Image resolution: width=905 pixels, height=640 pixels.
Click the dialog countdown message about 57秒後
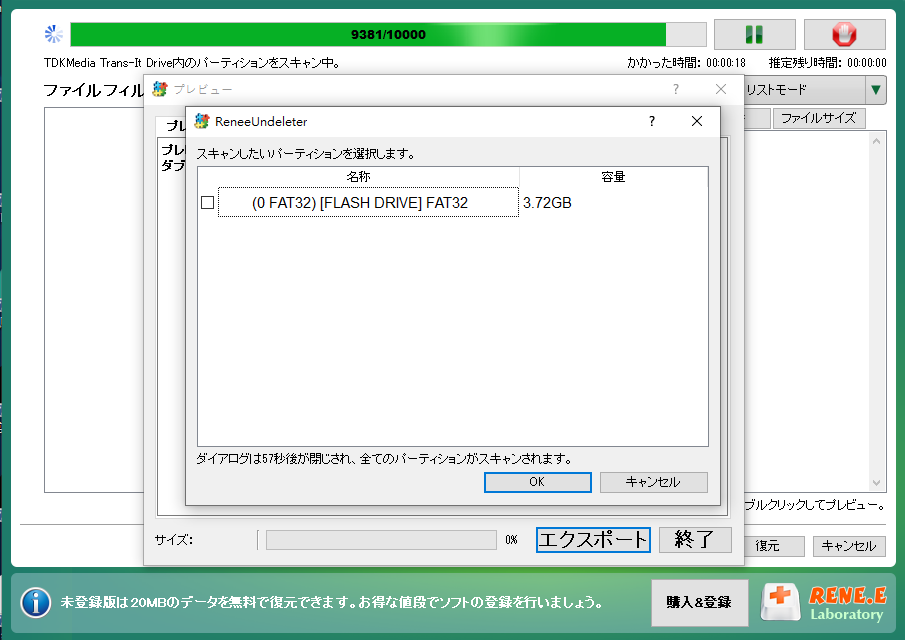coord(384,459)
